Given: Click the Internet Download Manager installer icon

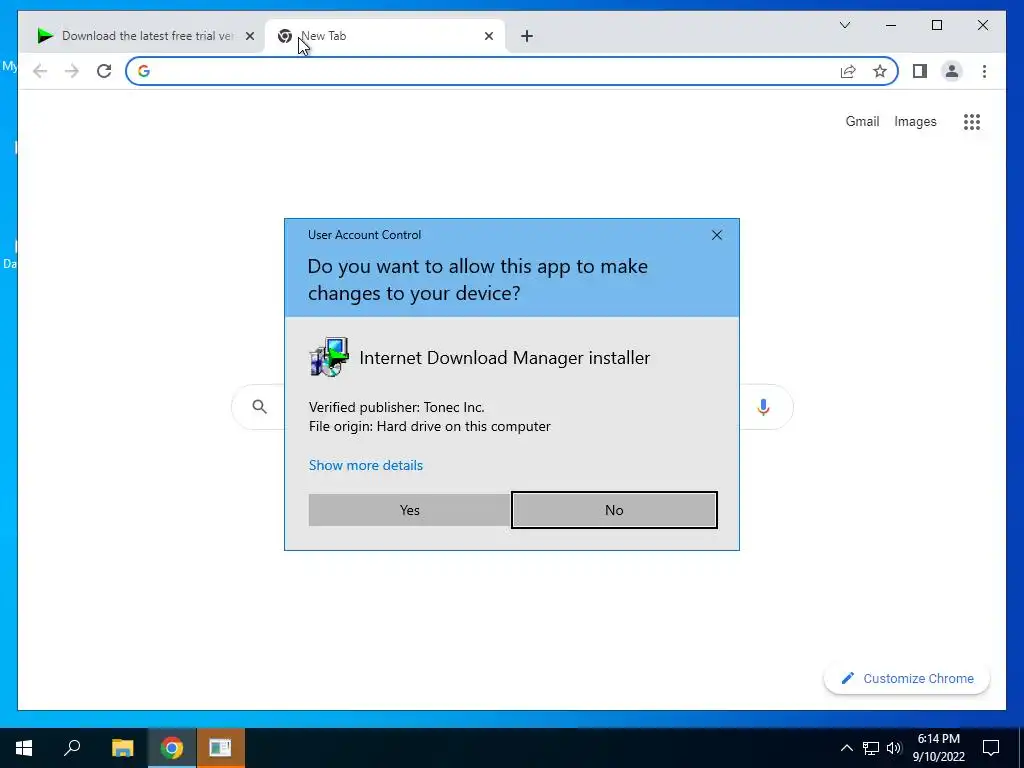Looking at the screenshot, I should pyautogui.click(x=329, y=357).
